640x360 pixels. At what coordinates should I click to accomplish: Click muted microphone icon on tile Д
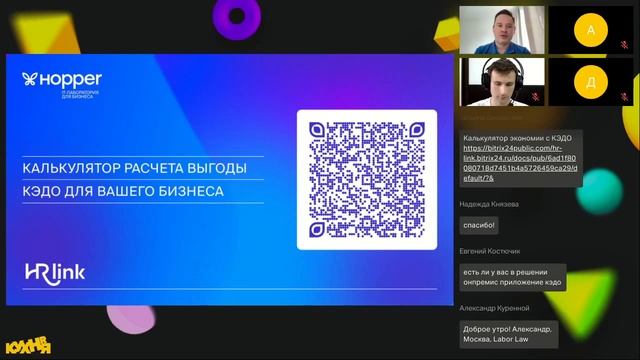pyautogui.click(x=624, y=97)
